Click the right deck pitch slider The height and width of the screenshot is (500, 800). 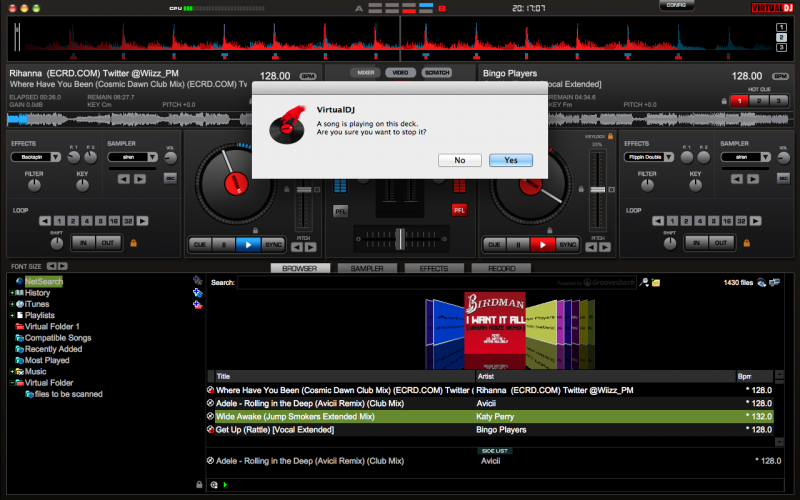597,190
